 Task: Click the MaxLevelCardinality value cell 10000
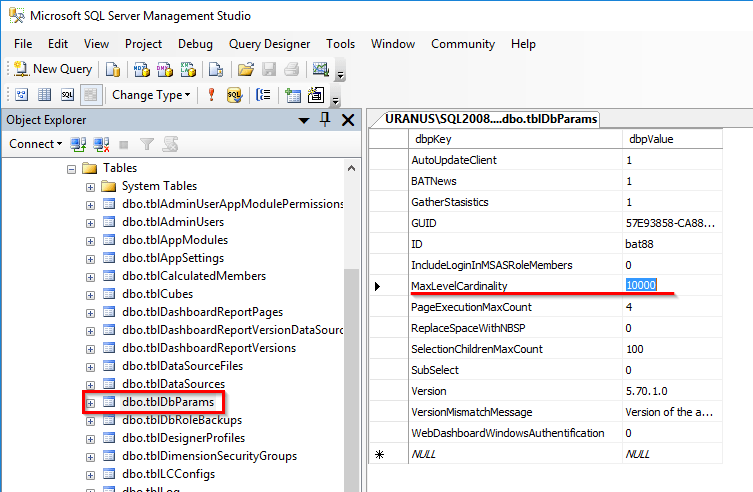point(672,285)
